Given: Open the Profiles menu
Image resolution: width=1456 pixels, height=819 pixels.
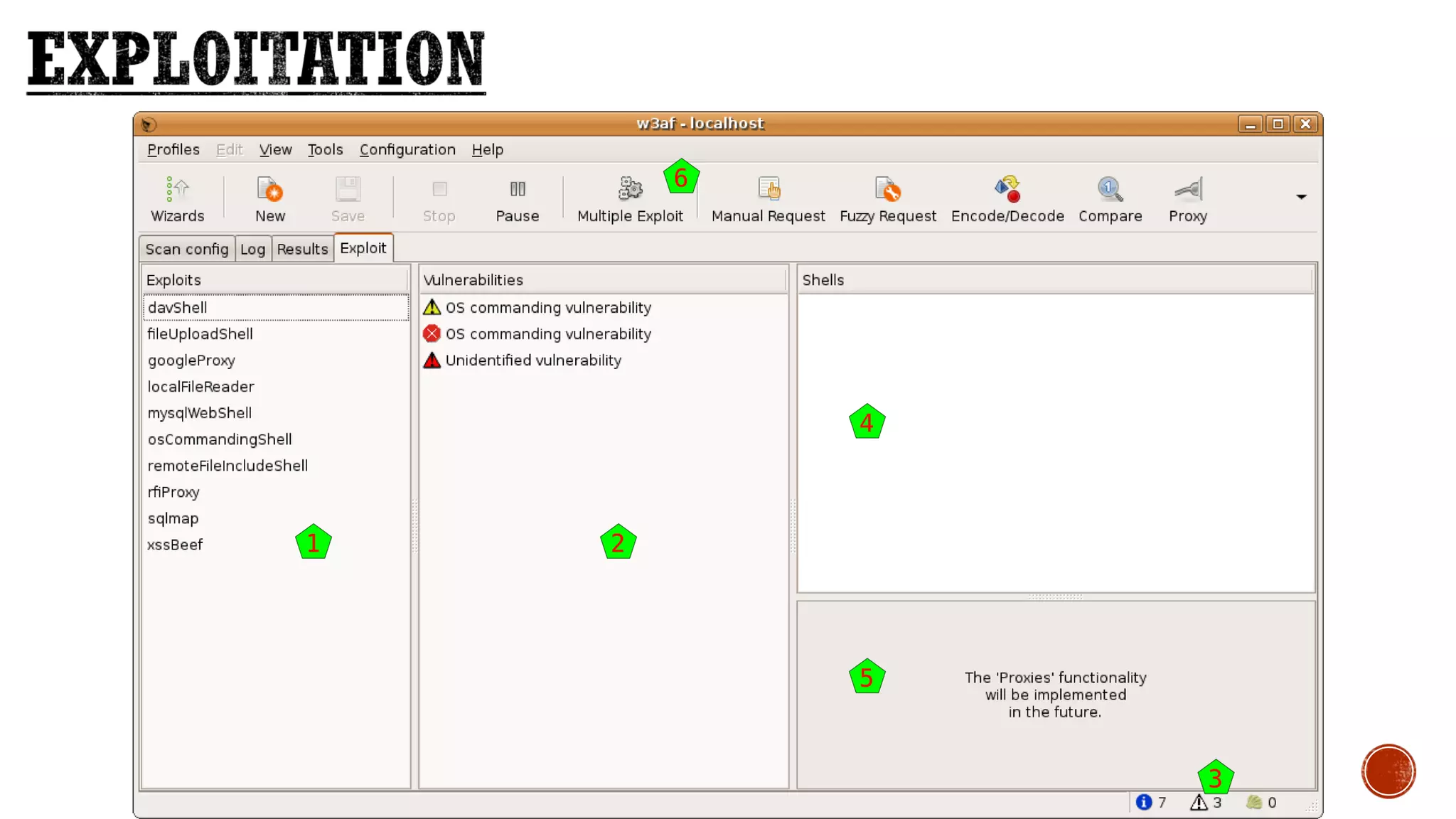Looking at the screenshot, I should pyautogui.click(x=173, y=149).
